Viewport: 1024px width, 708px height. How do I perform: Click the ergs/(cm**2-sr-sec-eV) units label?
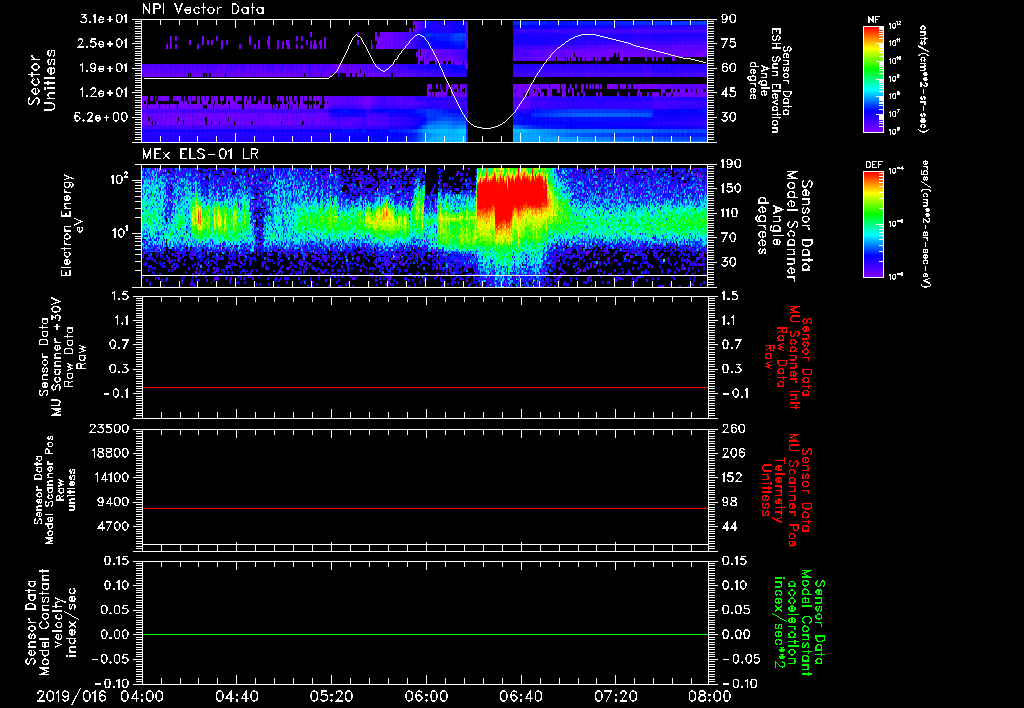coord(925,224)
